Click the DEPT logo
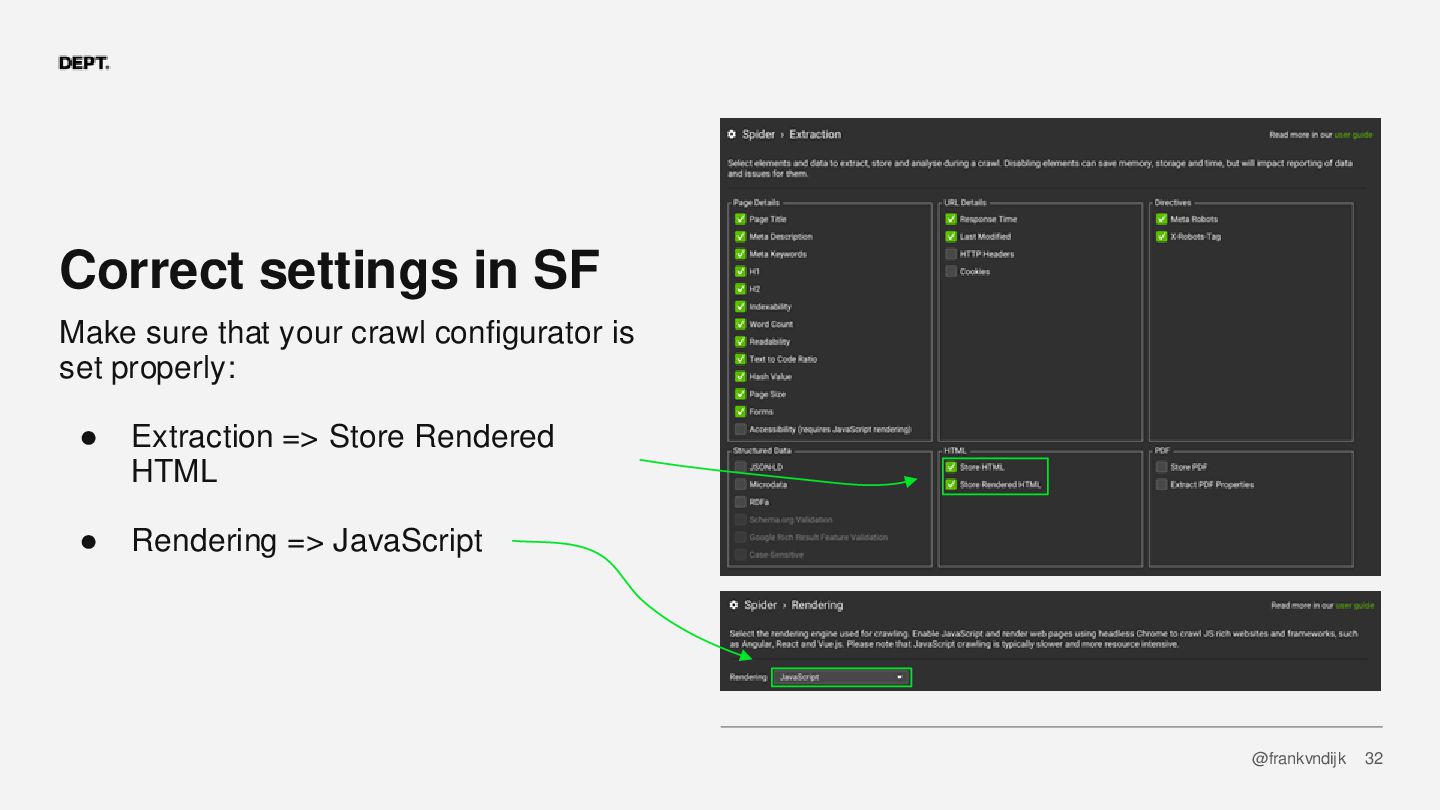This screenshot has height=810, width=1440. [84, 63]
